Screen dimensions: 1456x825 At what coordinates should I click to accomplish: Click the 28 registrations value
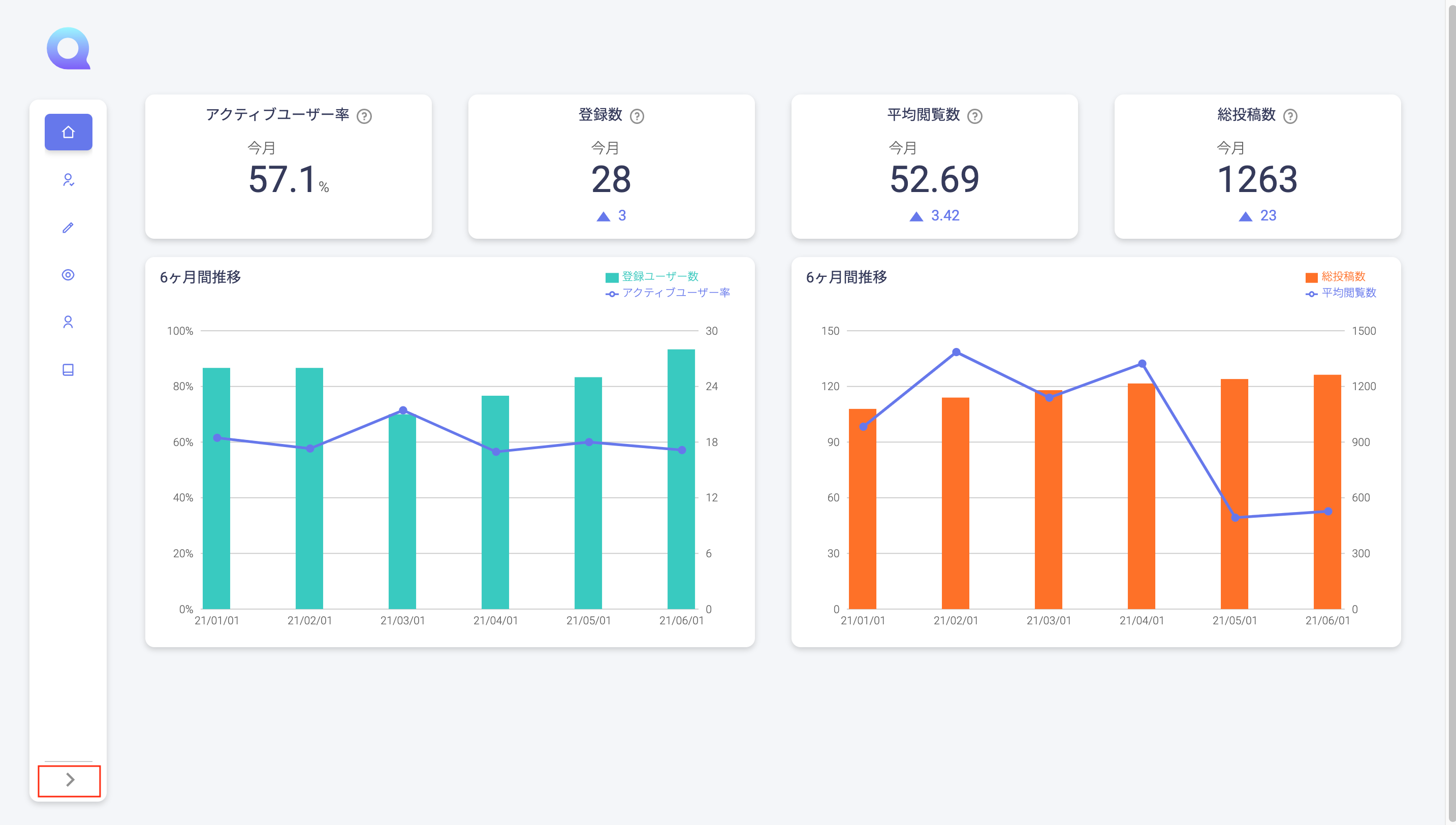click(611, 180)
